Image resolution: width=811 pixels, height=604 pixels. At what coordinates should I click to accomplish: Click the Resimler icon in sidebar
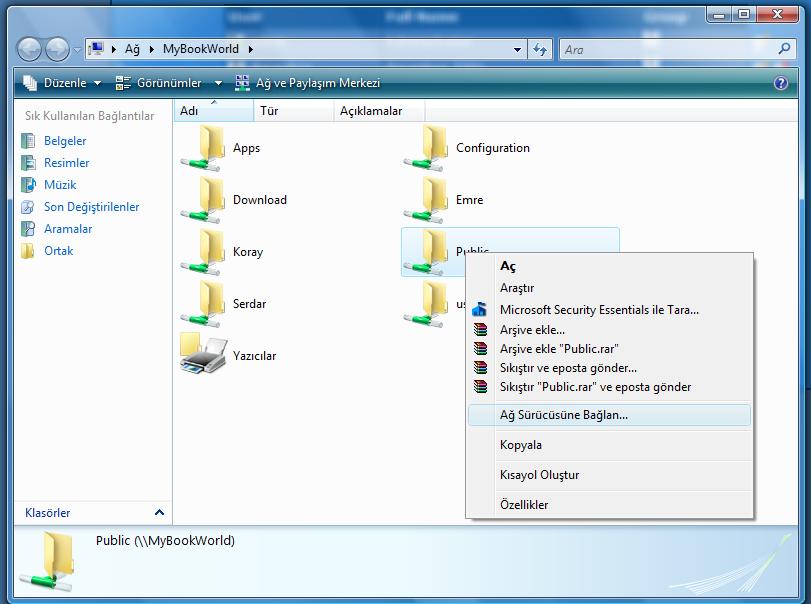[x=28, y=163]
